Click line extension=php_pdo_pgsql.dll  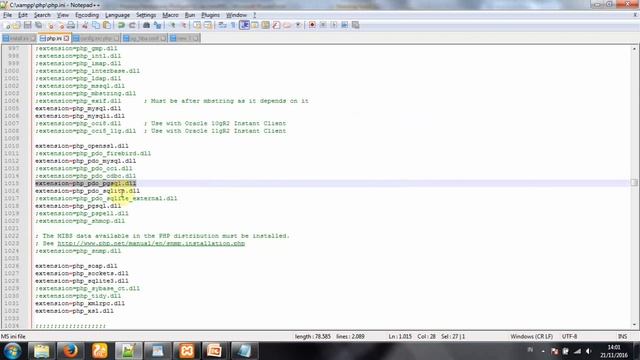coord(86,183)
